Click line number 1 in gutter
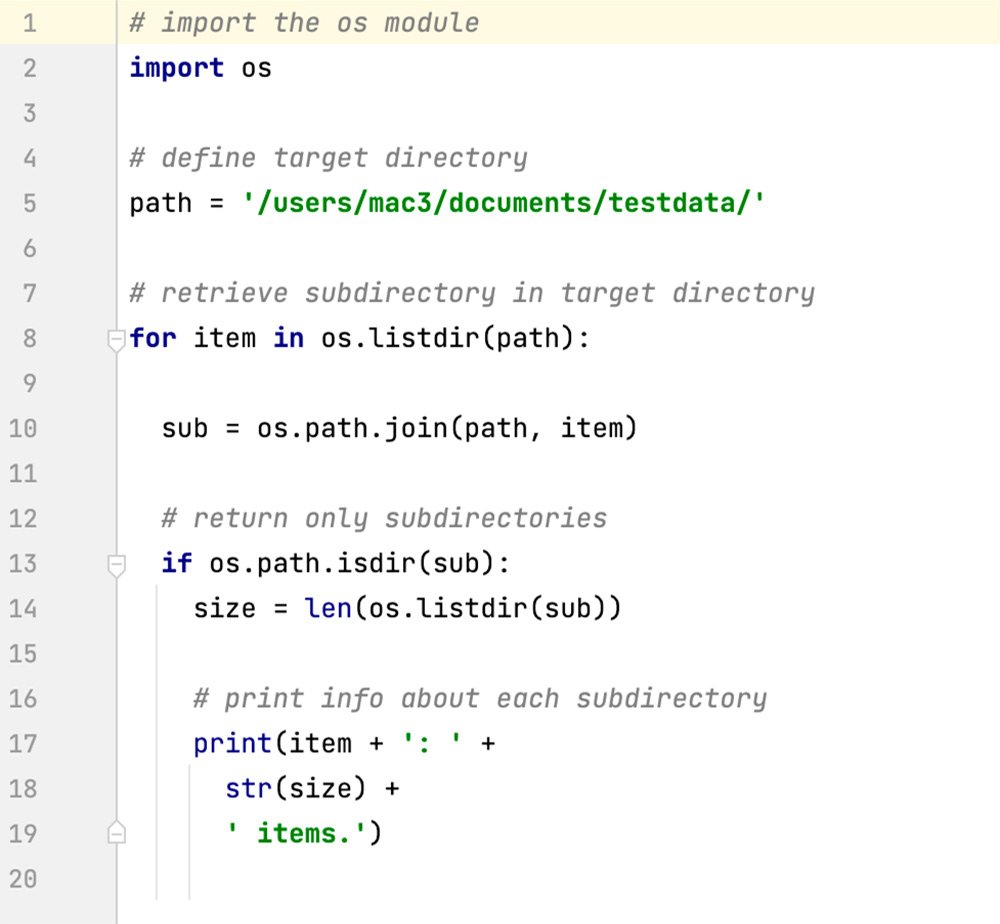Screen dimensions: 1000x924 [28, 23]
